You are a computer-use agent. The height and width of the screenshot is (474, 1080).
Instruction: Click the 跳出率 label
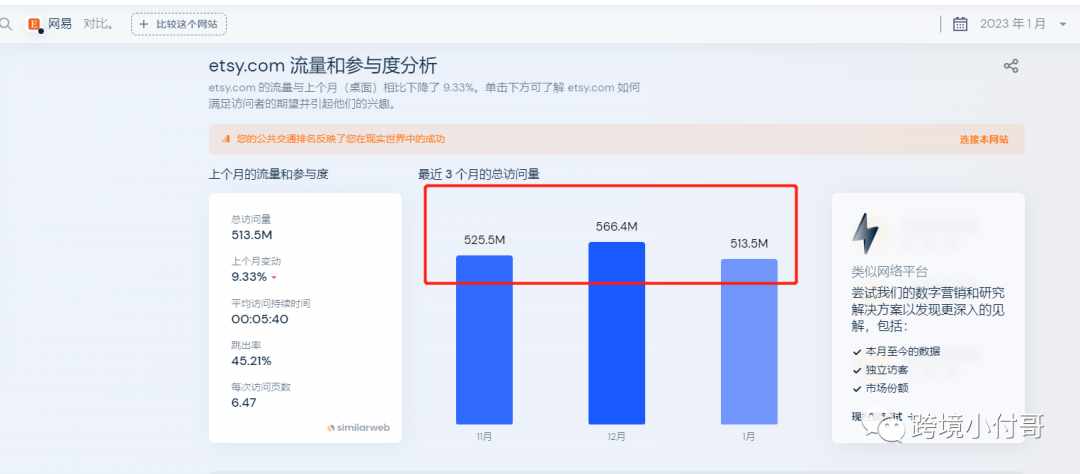[246, 344]
